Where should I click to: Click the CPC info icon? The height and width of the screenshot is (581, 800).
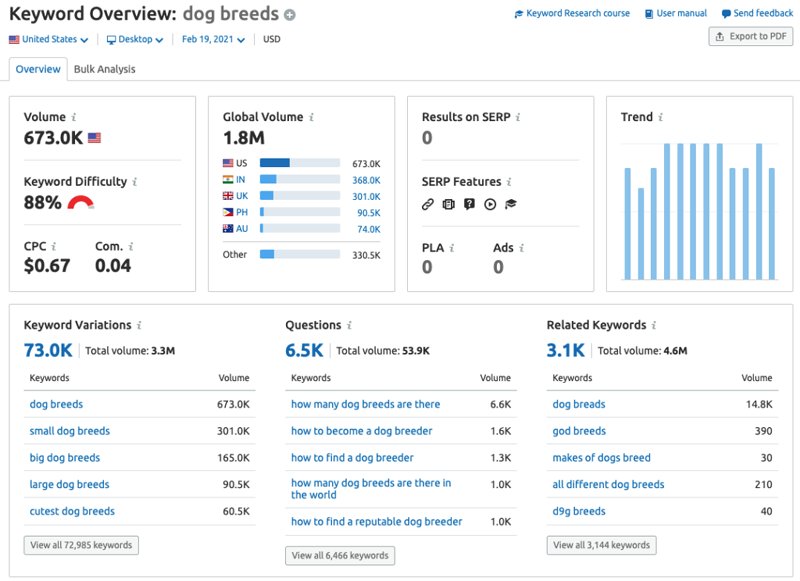point(54,246)
